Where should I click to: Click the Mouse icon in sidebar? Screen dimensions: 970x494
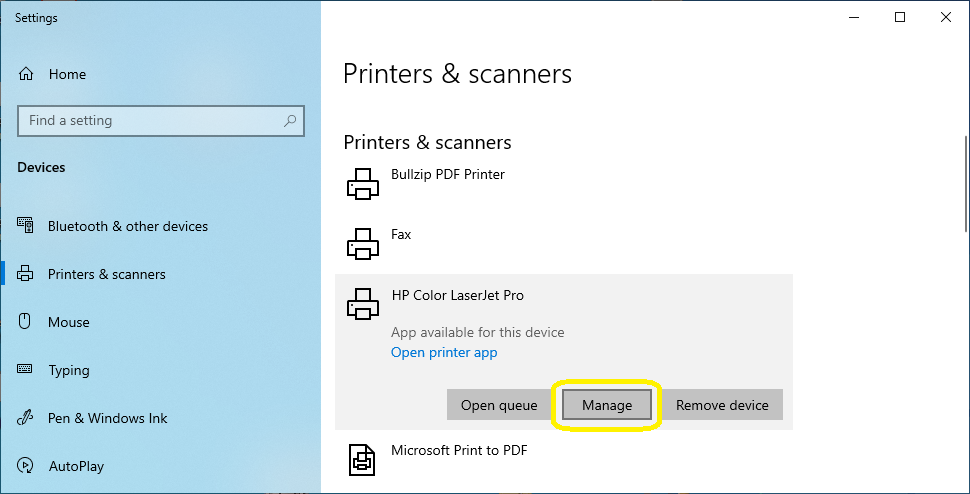(25, 322)
